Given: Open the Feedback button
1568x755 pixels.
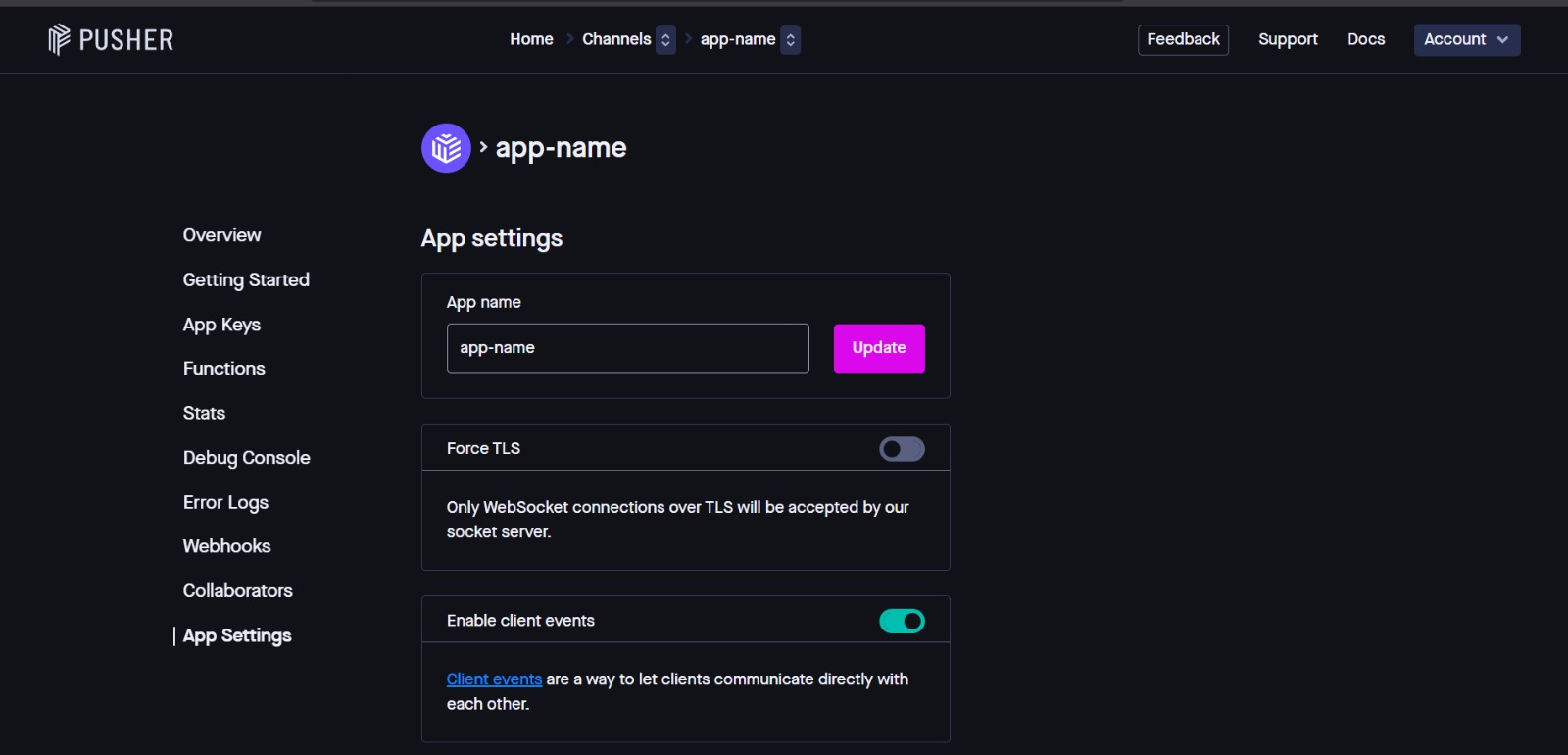Looking at the screenshot, I should coord(1183,39).
